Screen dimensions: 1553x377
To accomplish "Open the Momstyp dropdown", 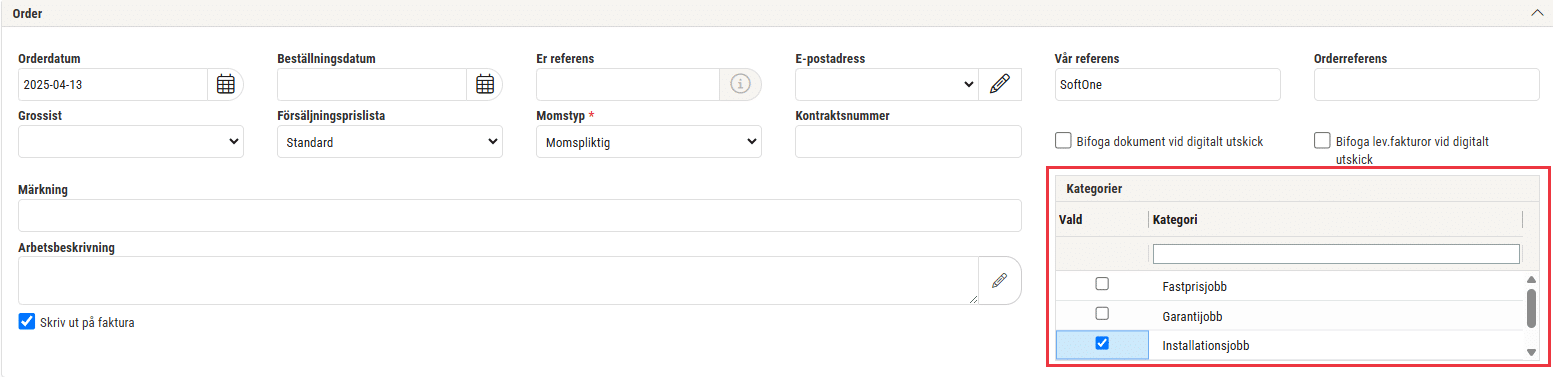I will coord(649,142).
